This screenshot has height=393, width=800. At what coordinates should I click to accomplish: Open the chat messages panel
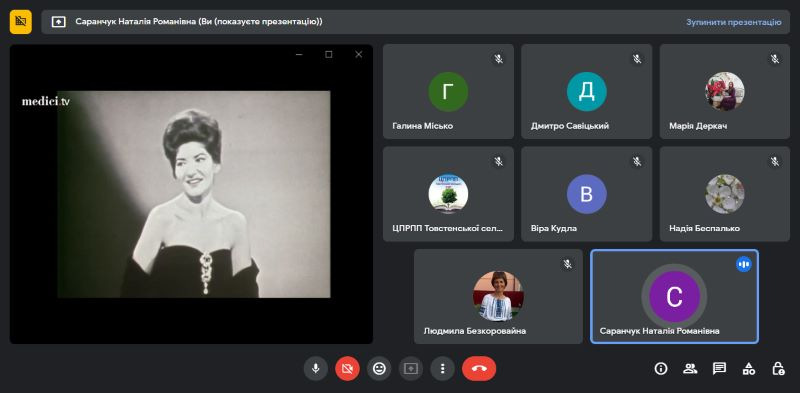719,369
